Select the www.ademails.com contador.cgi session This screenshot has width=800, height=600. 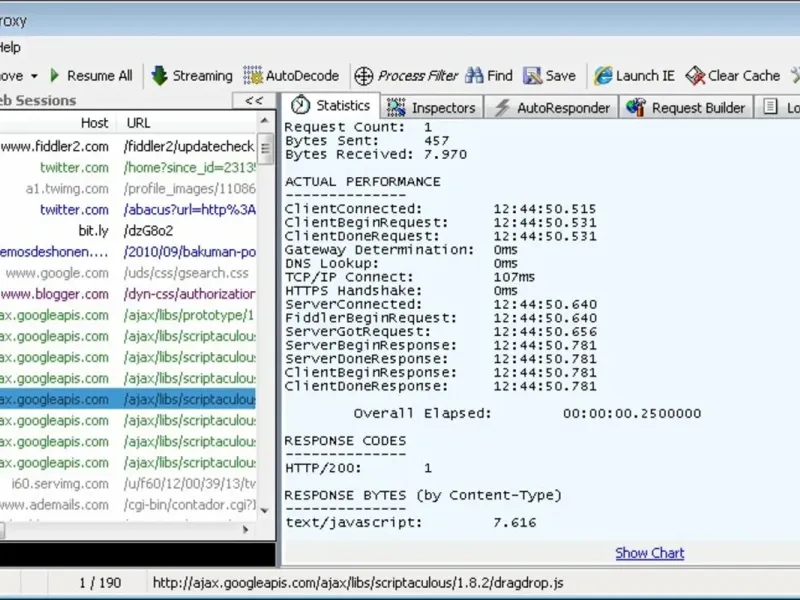point(128,505)
